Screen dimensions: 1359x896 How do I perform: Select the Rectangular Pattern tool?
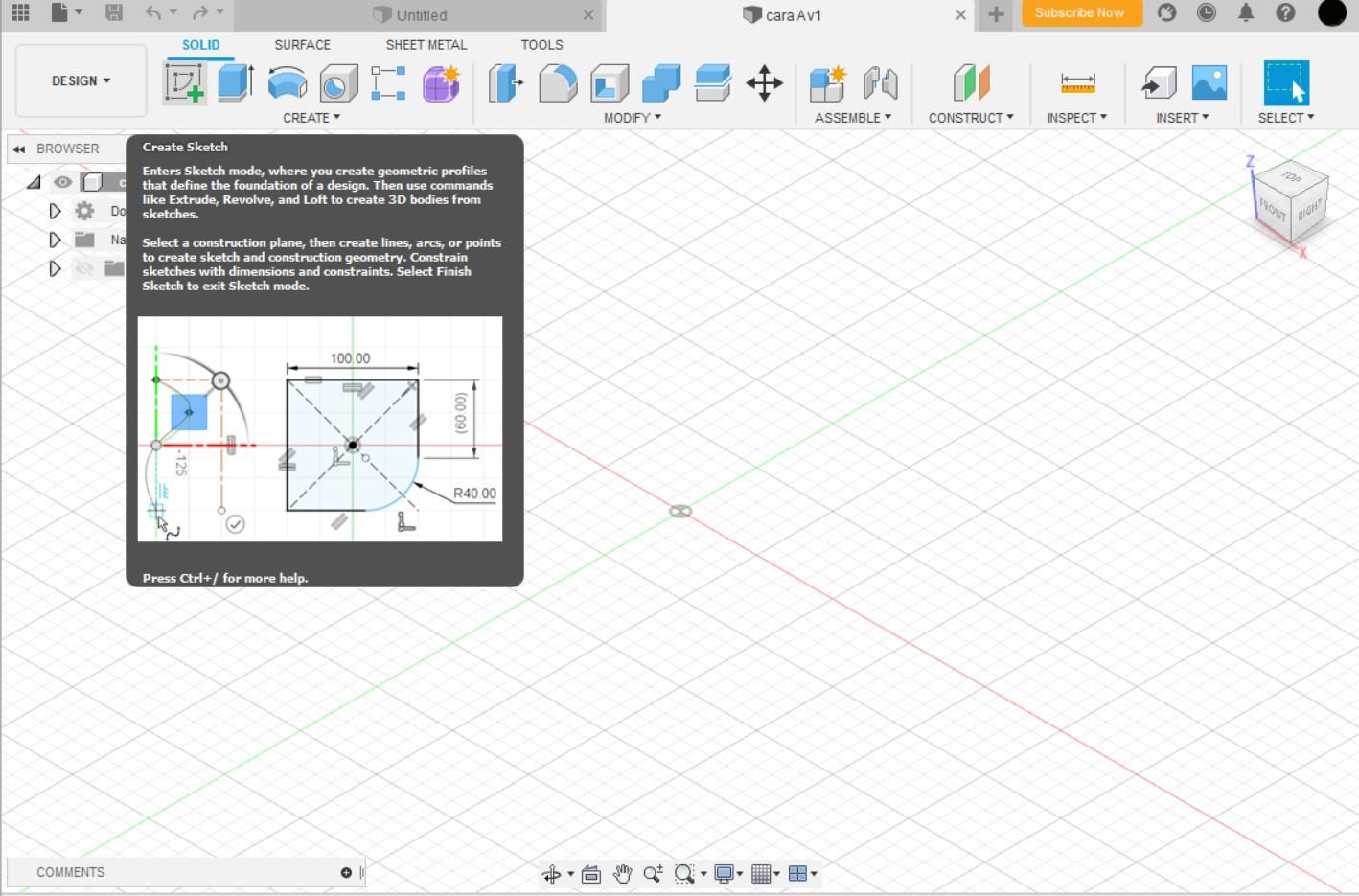(389, 83)
